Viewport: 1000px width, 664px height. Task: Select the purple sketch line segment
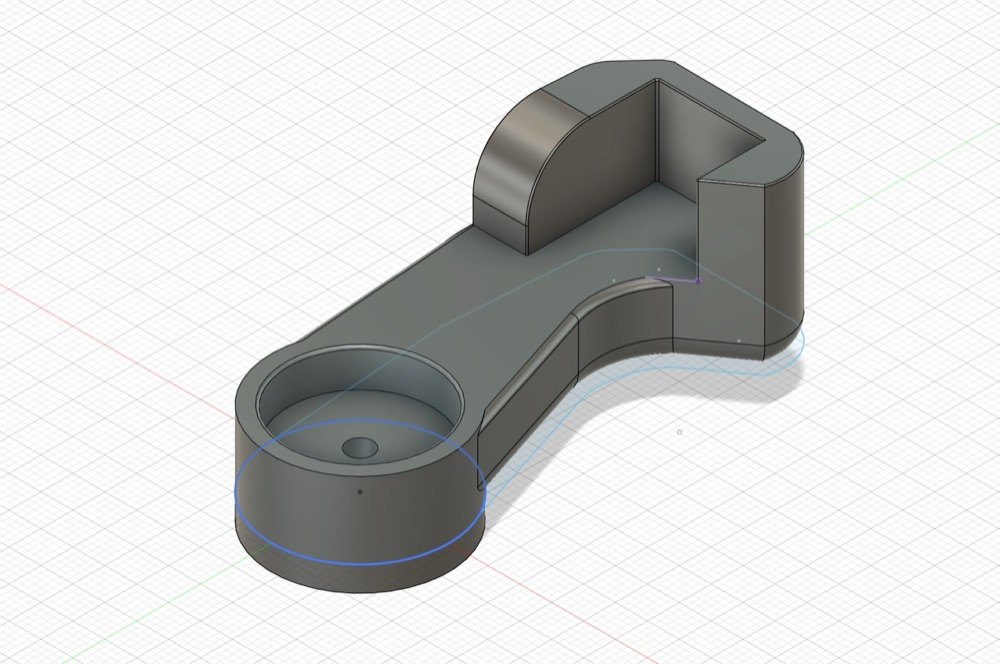click(x=673, y=279)
